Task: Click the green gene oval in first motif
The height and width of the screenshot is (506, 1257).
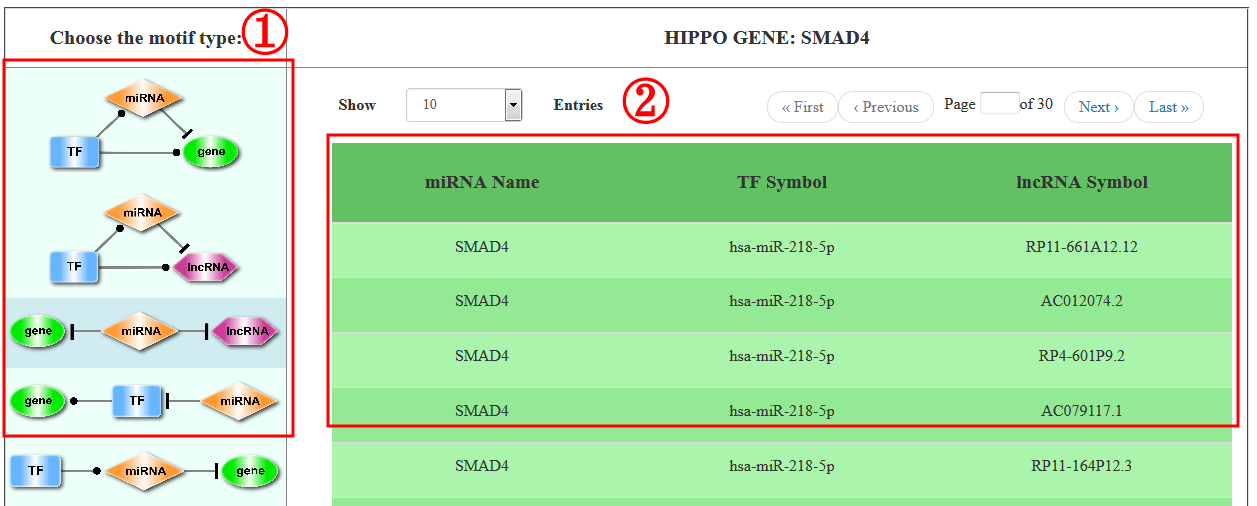Action: coord(211,152)
